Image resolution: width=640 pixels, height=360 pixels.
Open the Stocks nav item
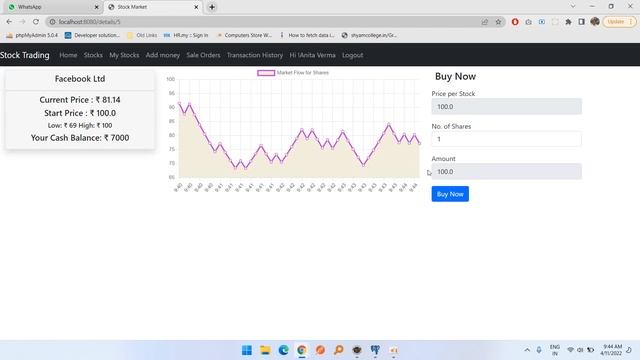pos(93,55)
